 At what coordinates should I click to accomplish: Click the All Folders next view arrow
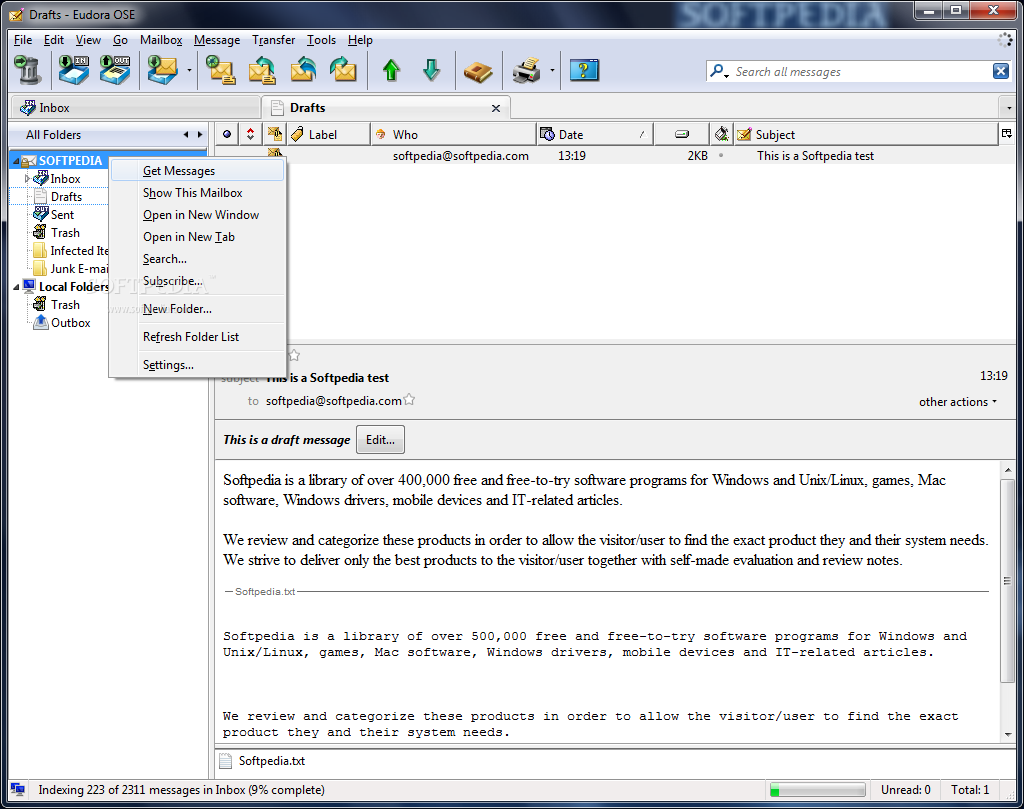point(200,135)
